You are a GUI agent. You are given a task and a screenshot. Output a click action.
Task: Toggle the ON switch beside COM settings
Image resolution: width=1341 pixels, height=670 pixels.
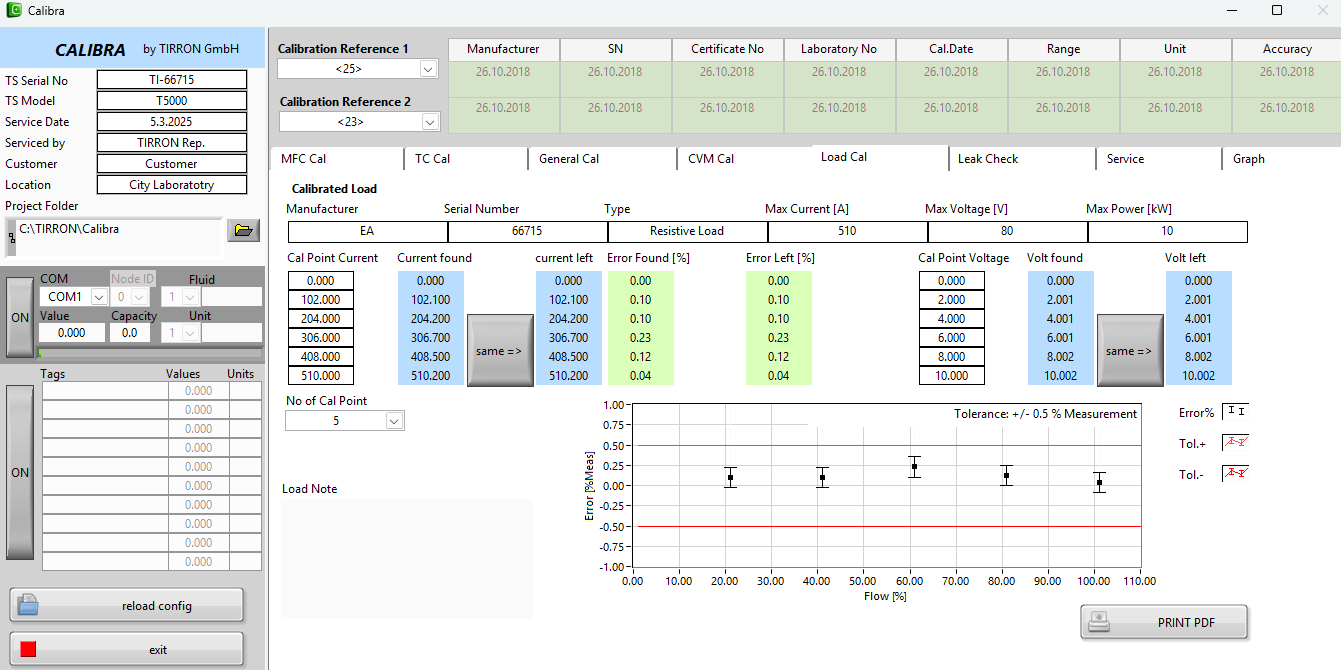(20, 317)
